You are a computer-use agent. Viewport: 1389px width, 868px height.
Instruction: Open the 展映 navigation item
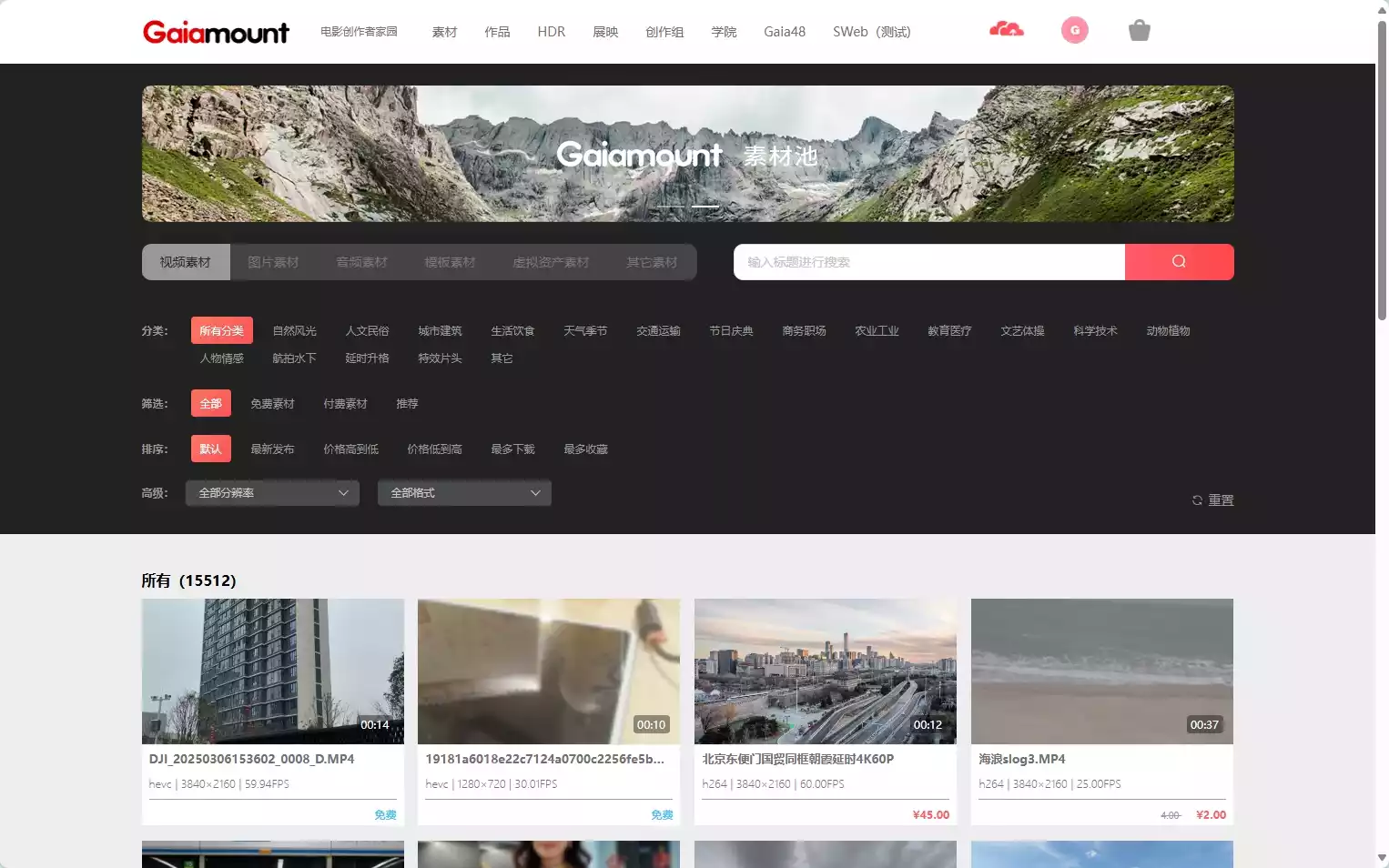(605, 32)
